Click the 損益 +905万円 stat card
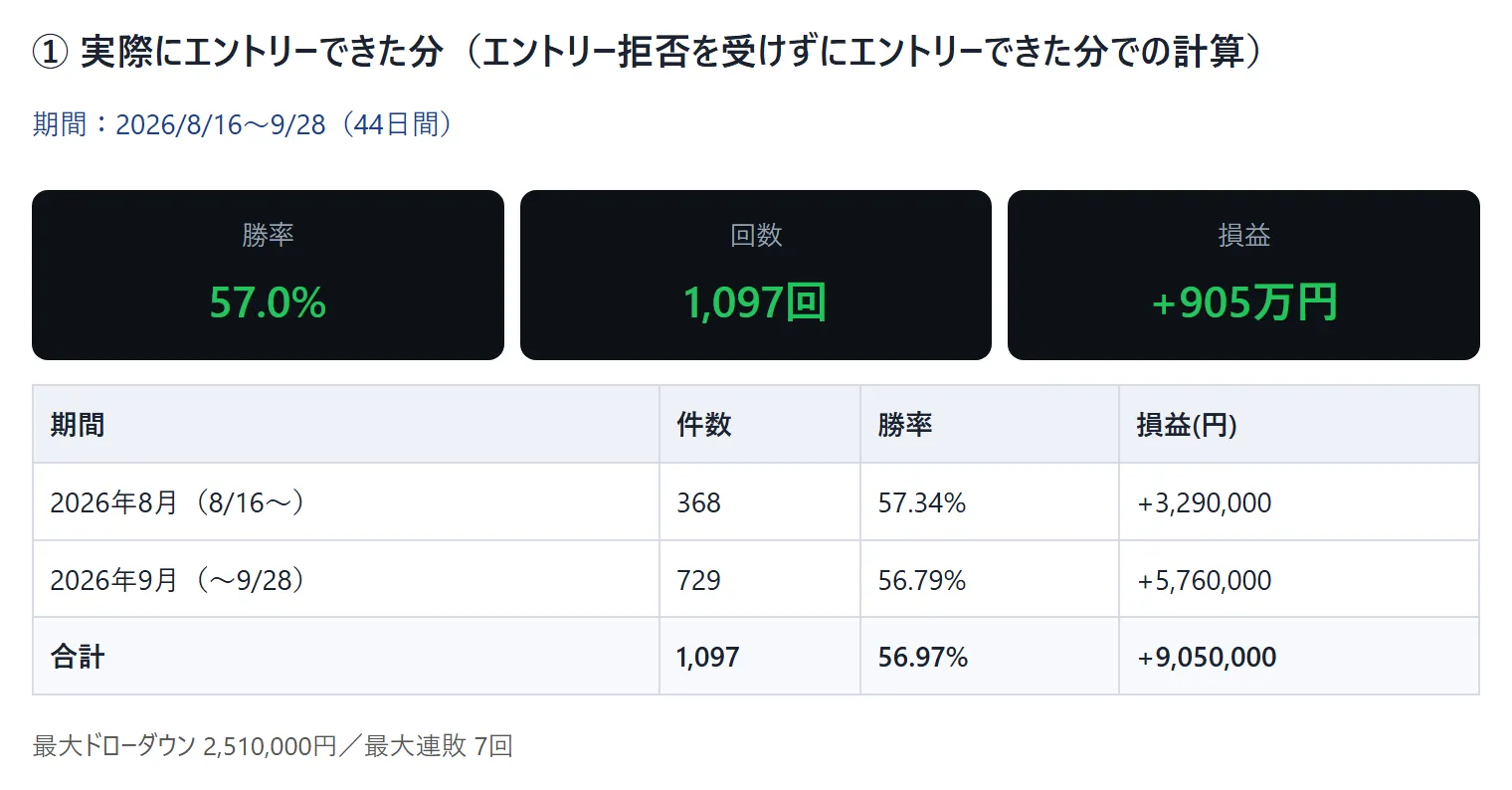Image resolution: width=1512 pixels, height=790 pixels. (1243, 275)
